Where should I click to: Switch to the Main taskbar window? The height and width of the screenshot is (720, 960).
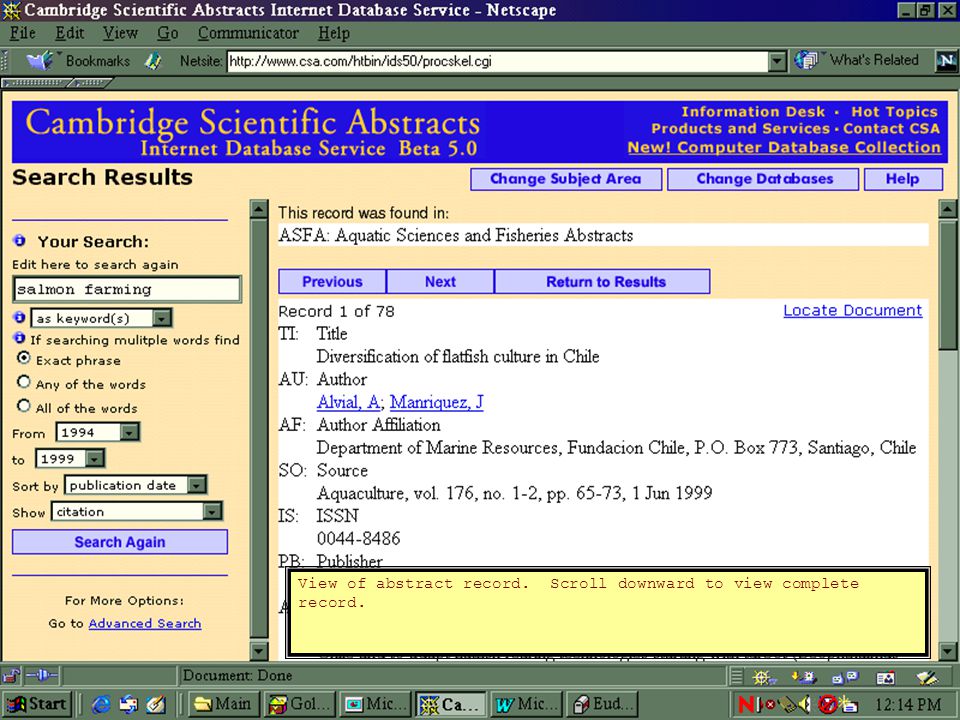pos(223,705)
